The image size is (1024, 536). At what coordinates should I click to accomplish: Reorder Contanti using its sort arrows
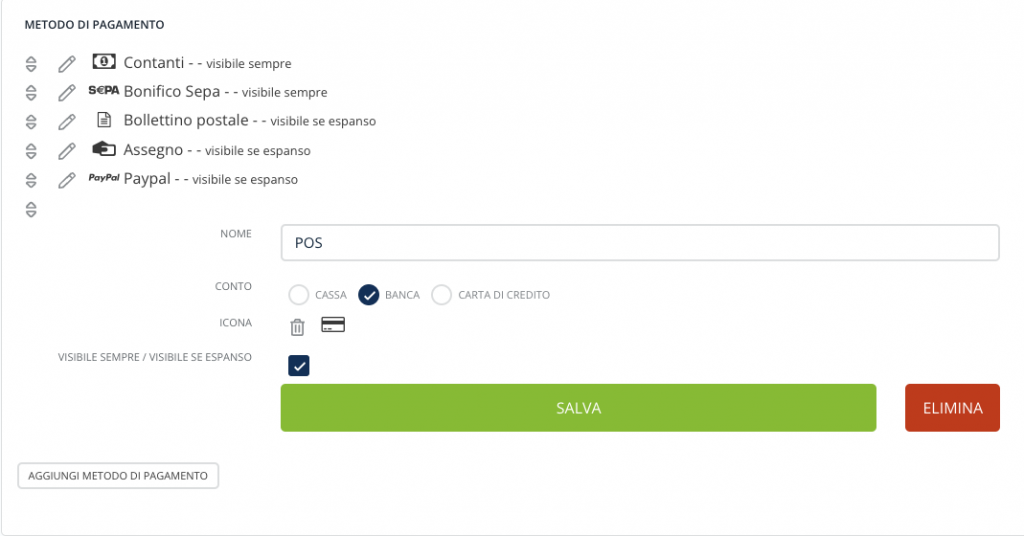point(31,64)
